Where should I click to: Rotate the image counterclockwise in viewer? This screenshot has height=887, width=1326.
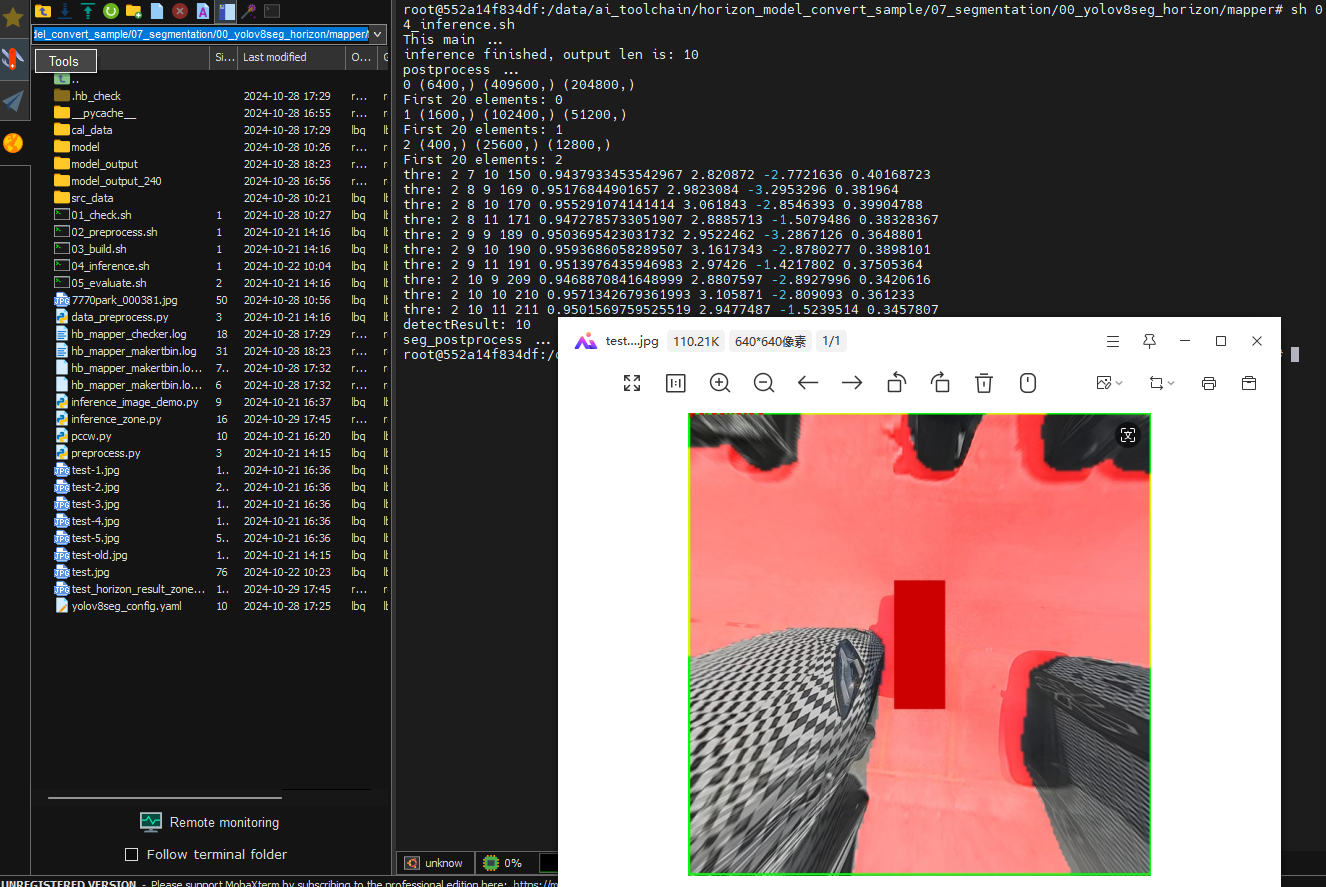tap(896, 383)
